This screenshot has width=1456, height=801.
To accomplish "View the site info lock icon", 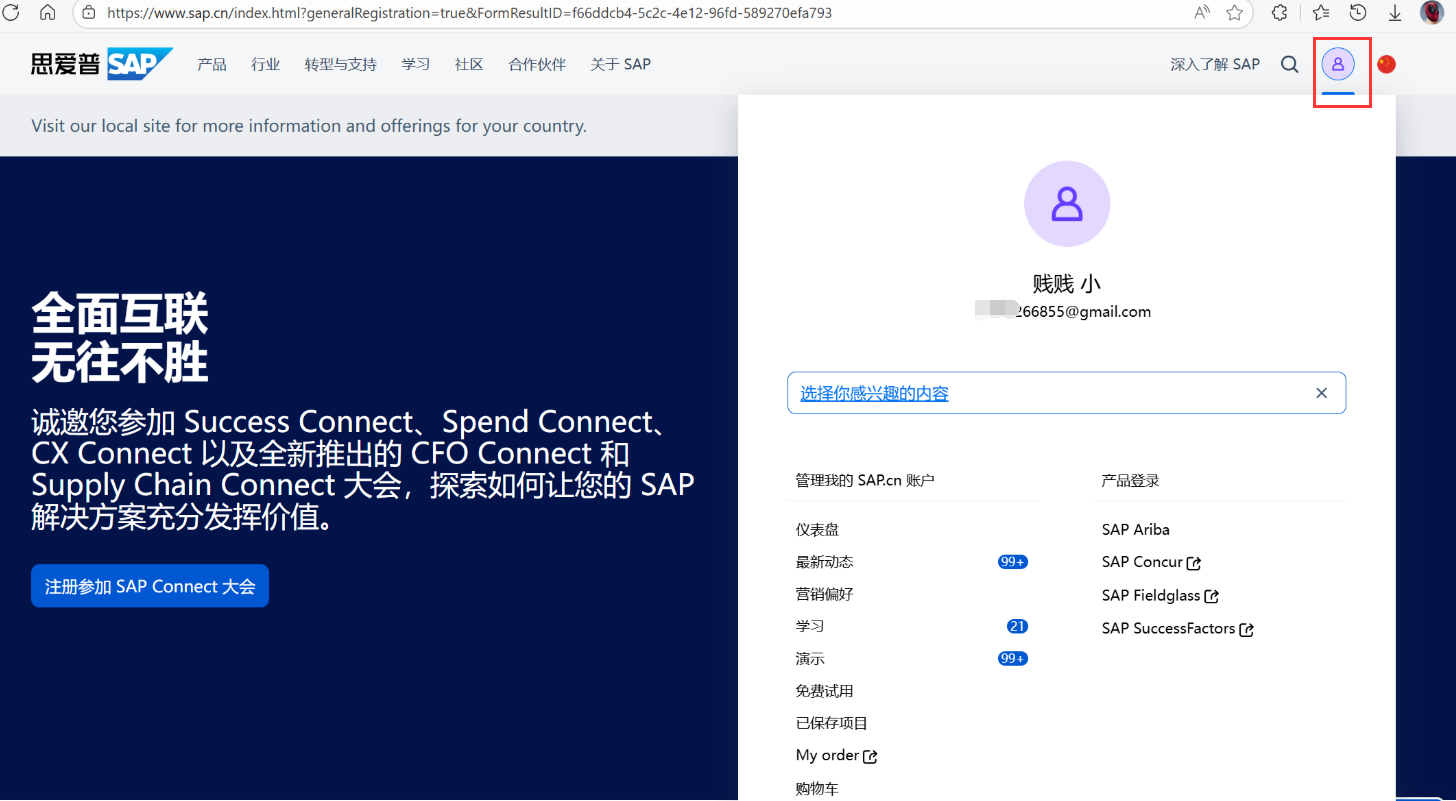I will 89,13.
